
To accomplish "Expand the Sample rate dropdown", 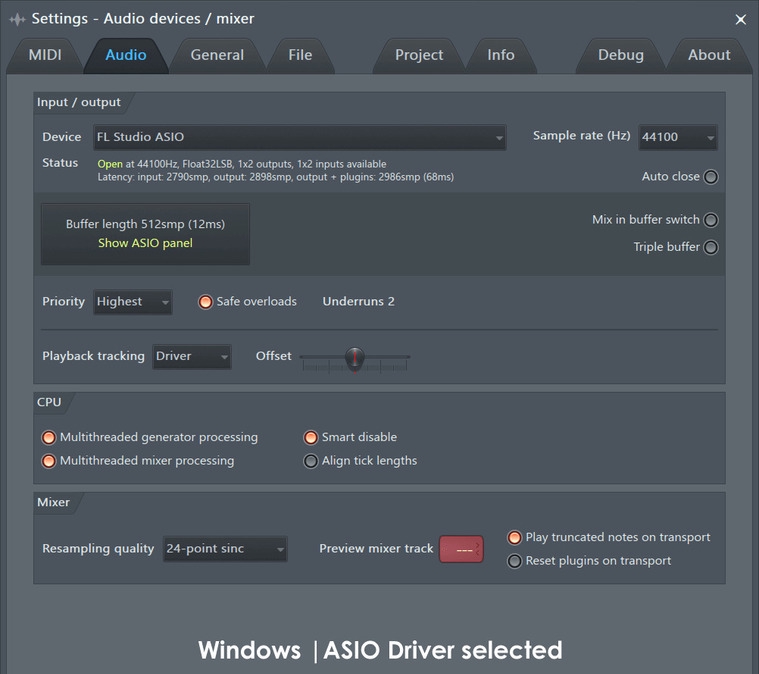I will (678, 137).
